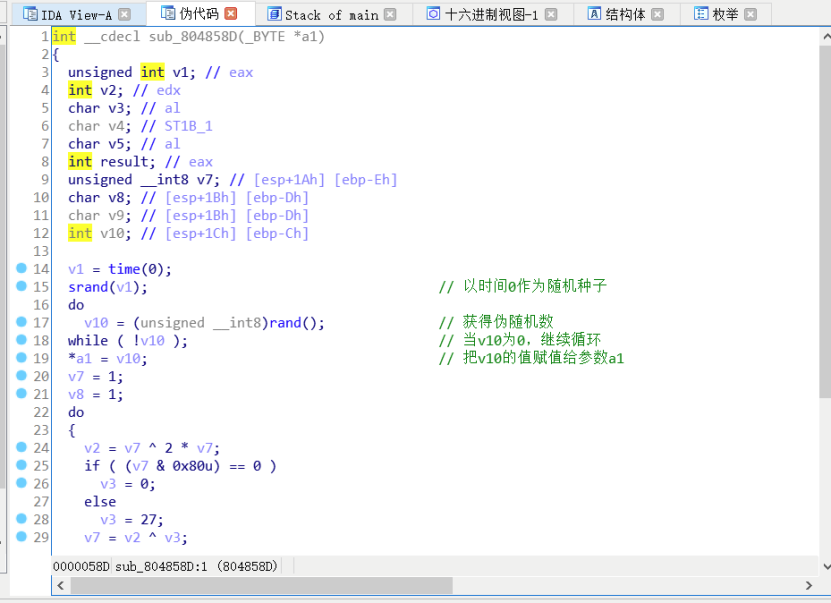Click the horizontal scrollbar right arrow
Image resolution: width=831 pixels, height=603 pixels.
pyautogui.click(x=809, y=585)
